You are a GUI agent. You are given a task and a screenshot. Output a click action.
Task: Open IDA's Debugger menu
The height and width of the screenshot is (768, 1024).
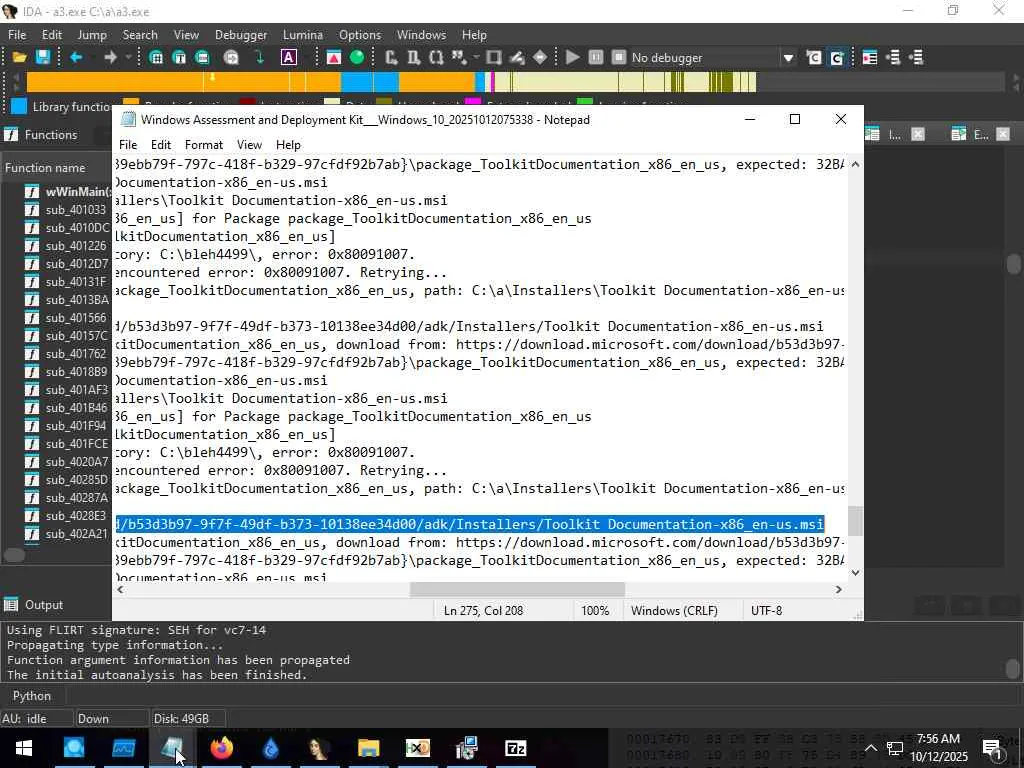point(241,35)
